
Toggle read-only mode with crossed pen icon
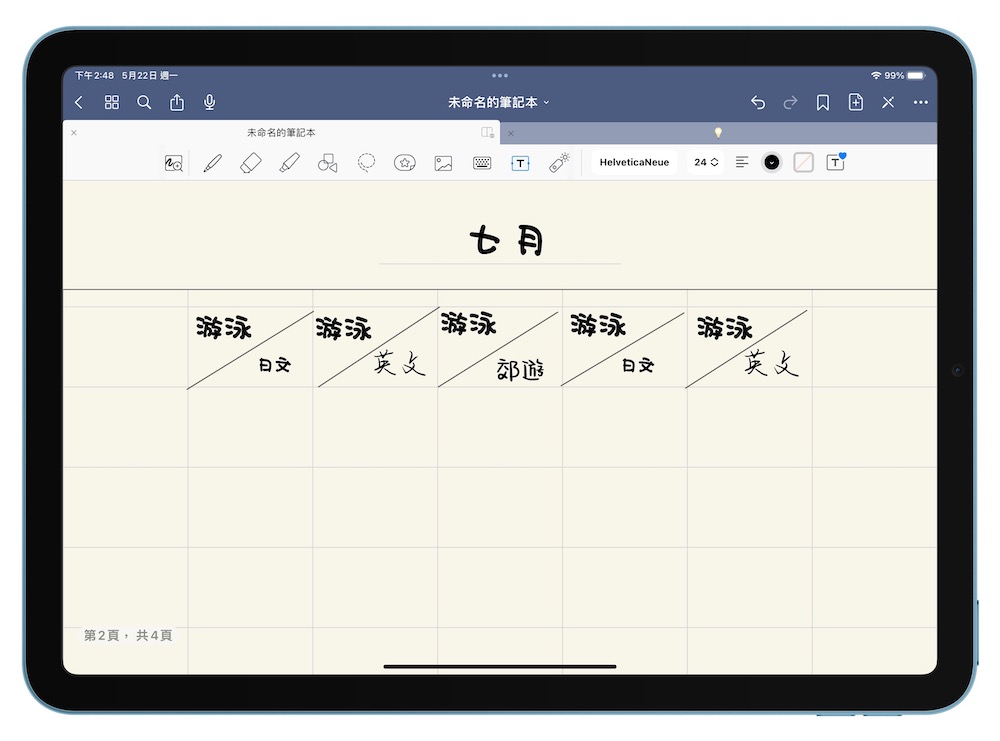888,102
